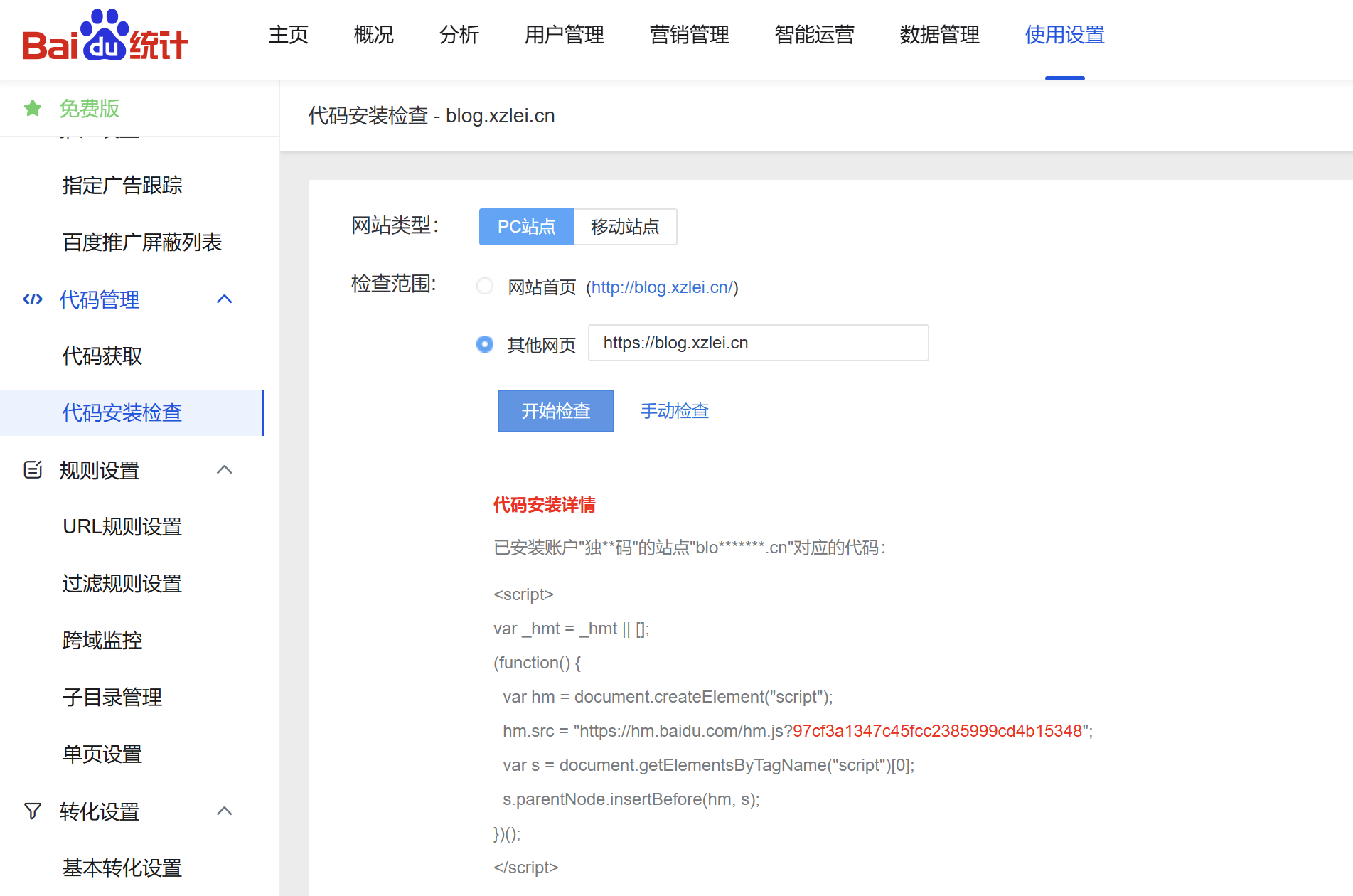The height and width of the screenshot is (896, 1353).
Task: Open 跨域监控 in the sidebar
Action: pos(102,640)
